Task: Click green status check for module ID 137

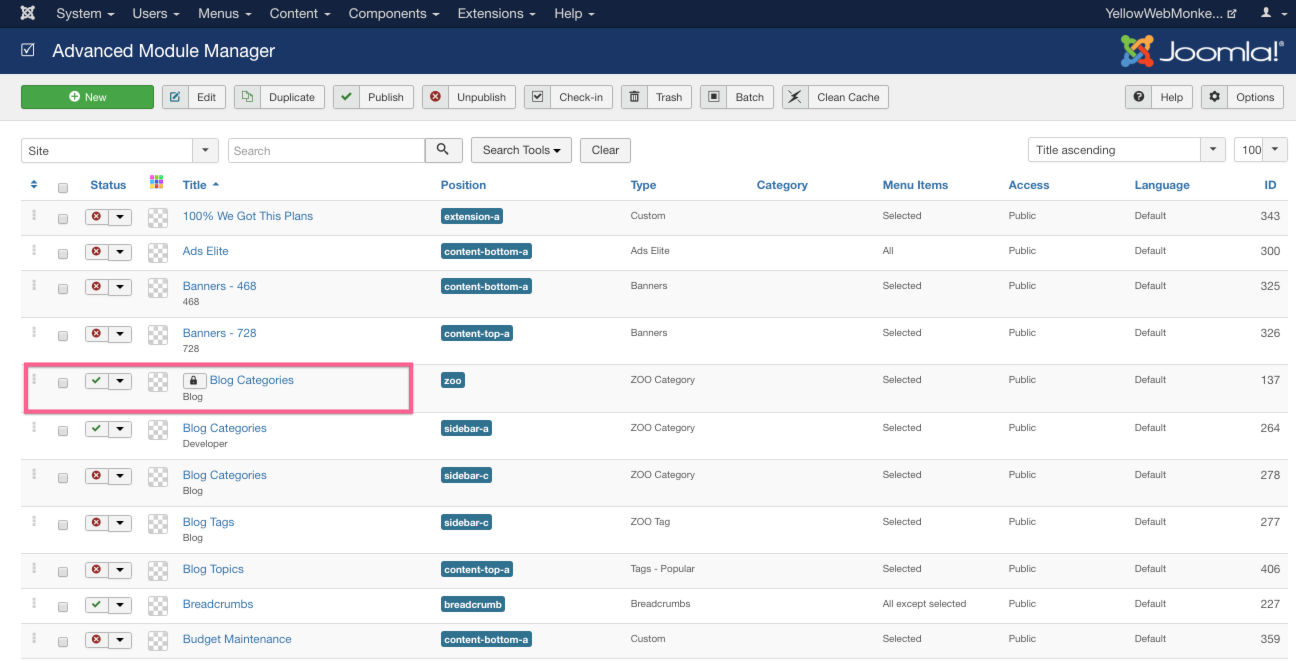Action: [96, 381]
